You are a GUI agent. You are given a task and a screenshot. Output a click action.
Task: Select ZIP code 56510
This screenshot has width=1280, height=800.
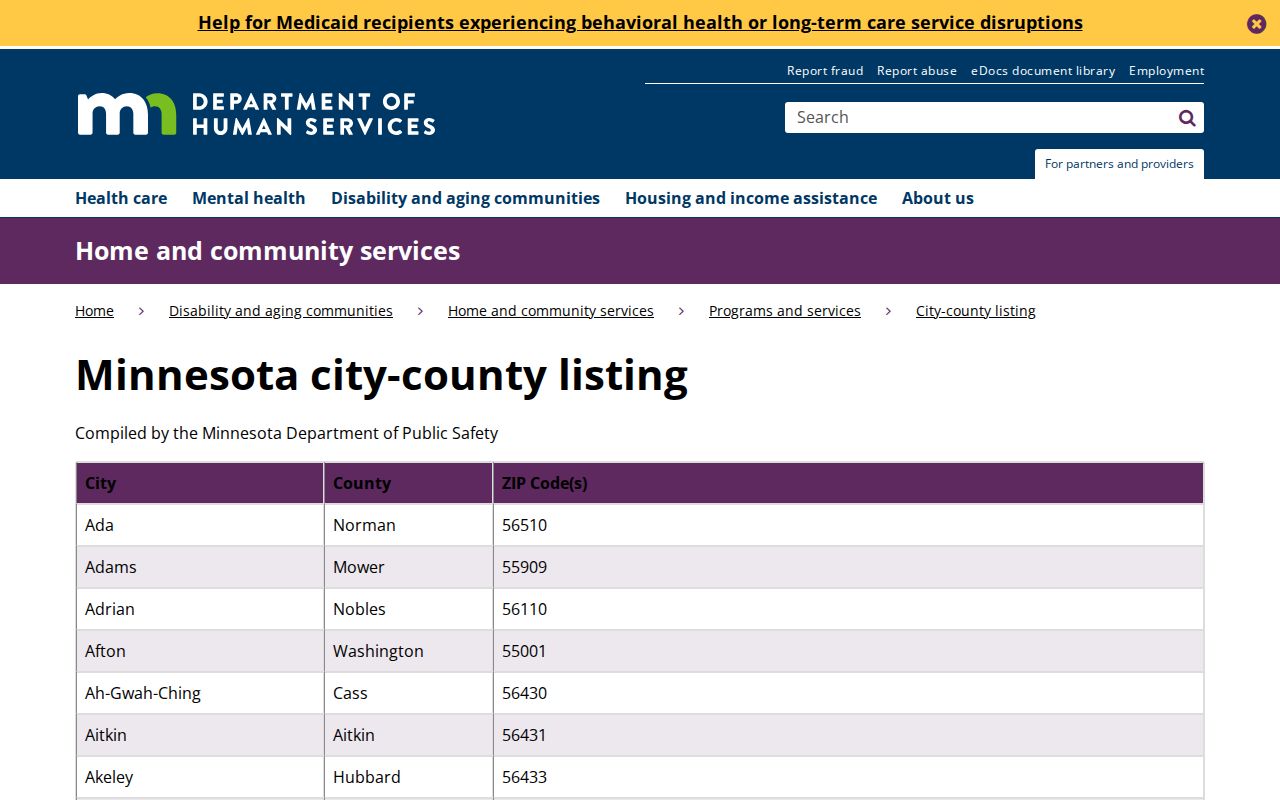point(848,525)
